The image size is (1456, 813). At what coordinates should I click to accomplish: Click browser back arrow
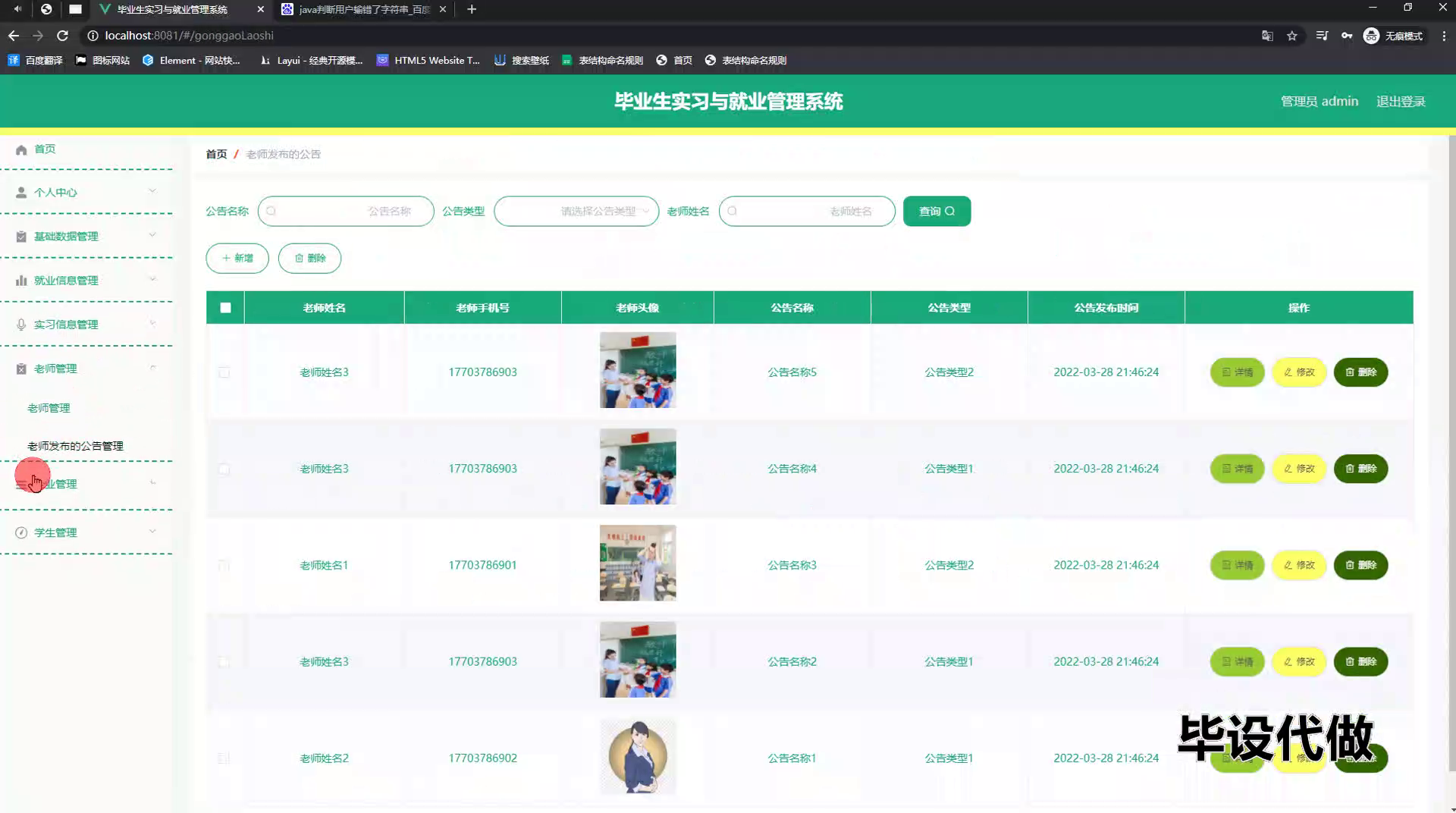coord(14,36)
